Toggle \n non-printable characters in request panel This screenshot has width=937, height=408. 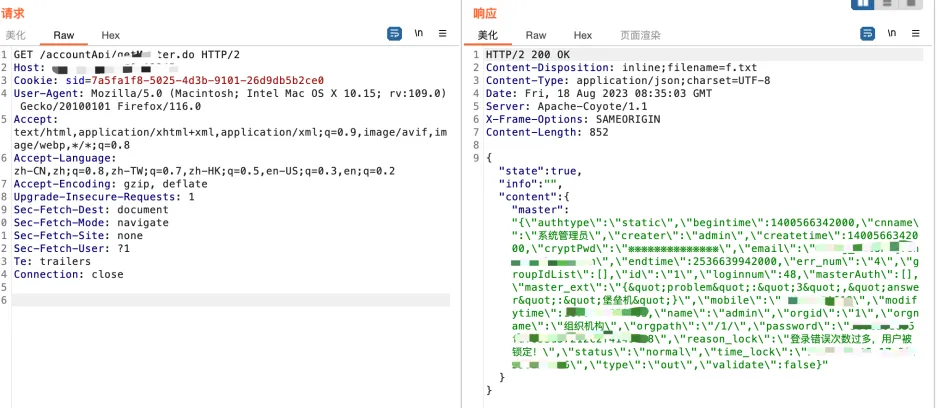[418, 34]
